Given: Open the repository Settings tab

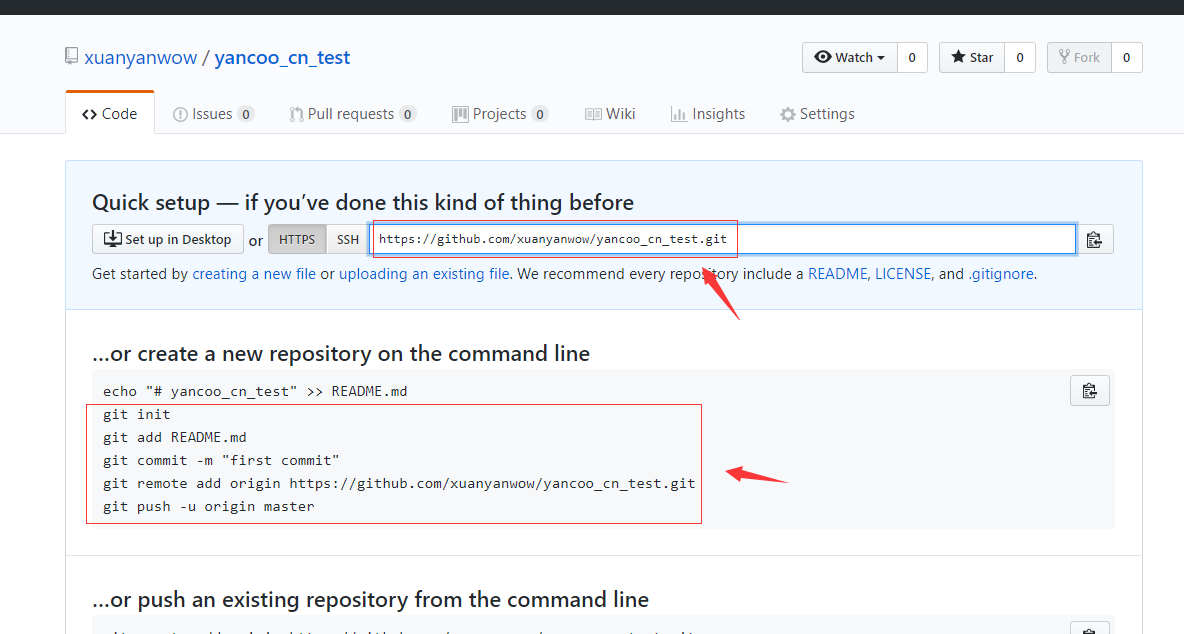Looking at the screenshot, I should click(x=818, y=114).
